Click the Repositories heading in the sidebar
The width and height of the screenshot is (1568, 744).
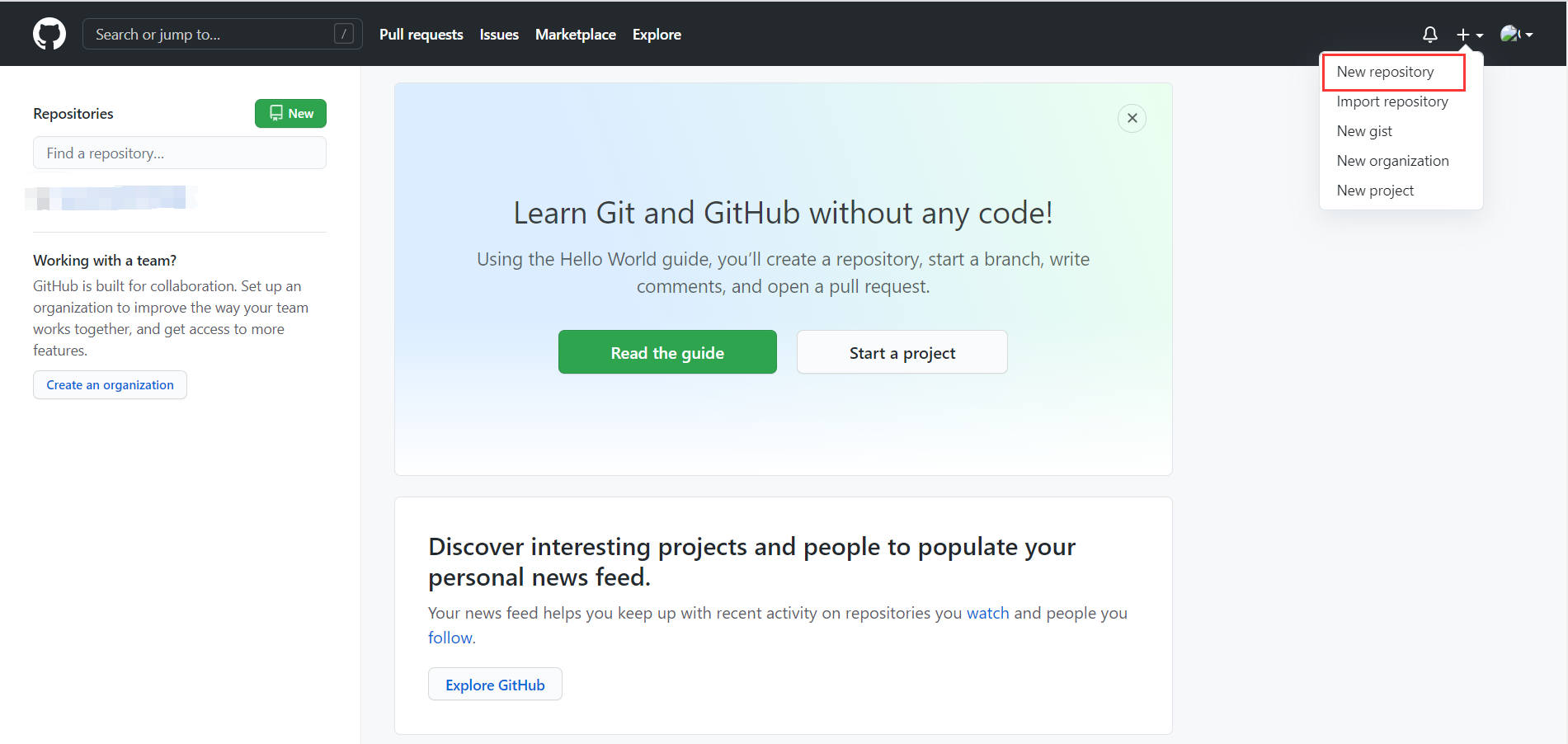tap(73, 114)
